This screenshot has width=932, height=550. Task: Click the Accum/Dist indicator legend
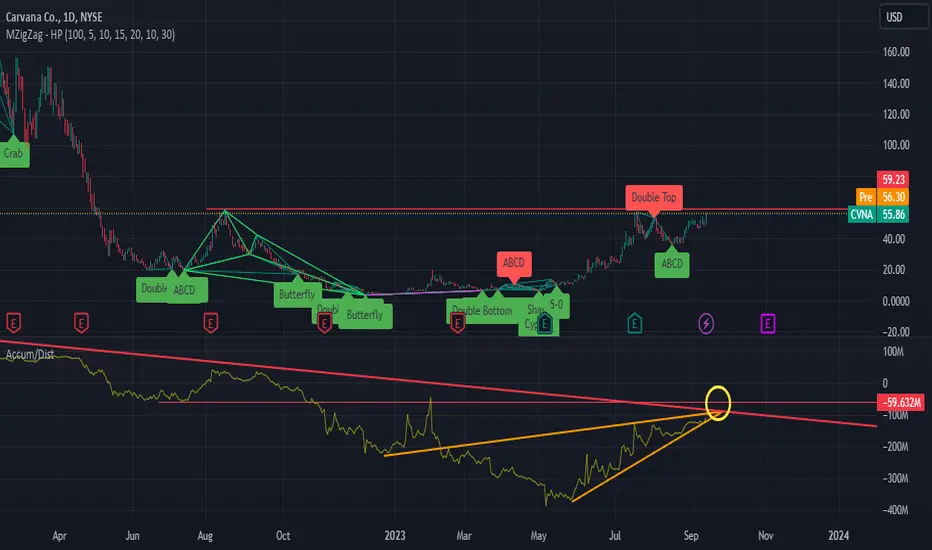click(30, 354)
